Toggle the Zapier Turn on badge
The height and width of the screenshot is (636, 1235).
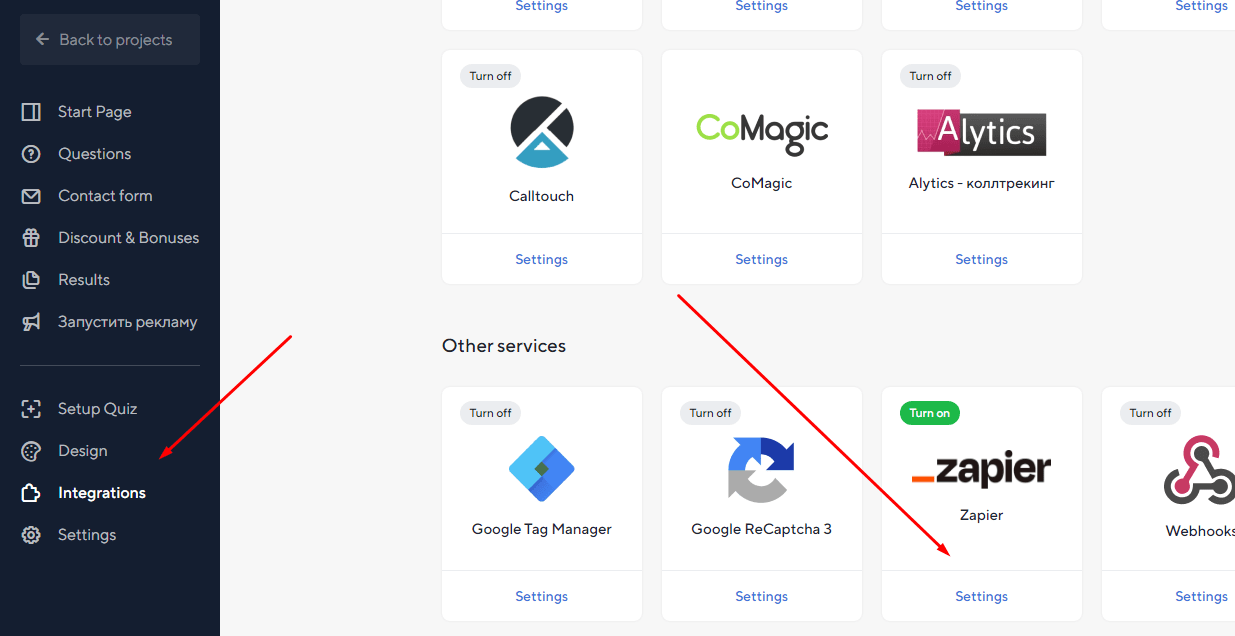(930, 413)
